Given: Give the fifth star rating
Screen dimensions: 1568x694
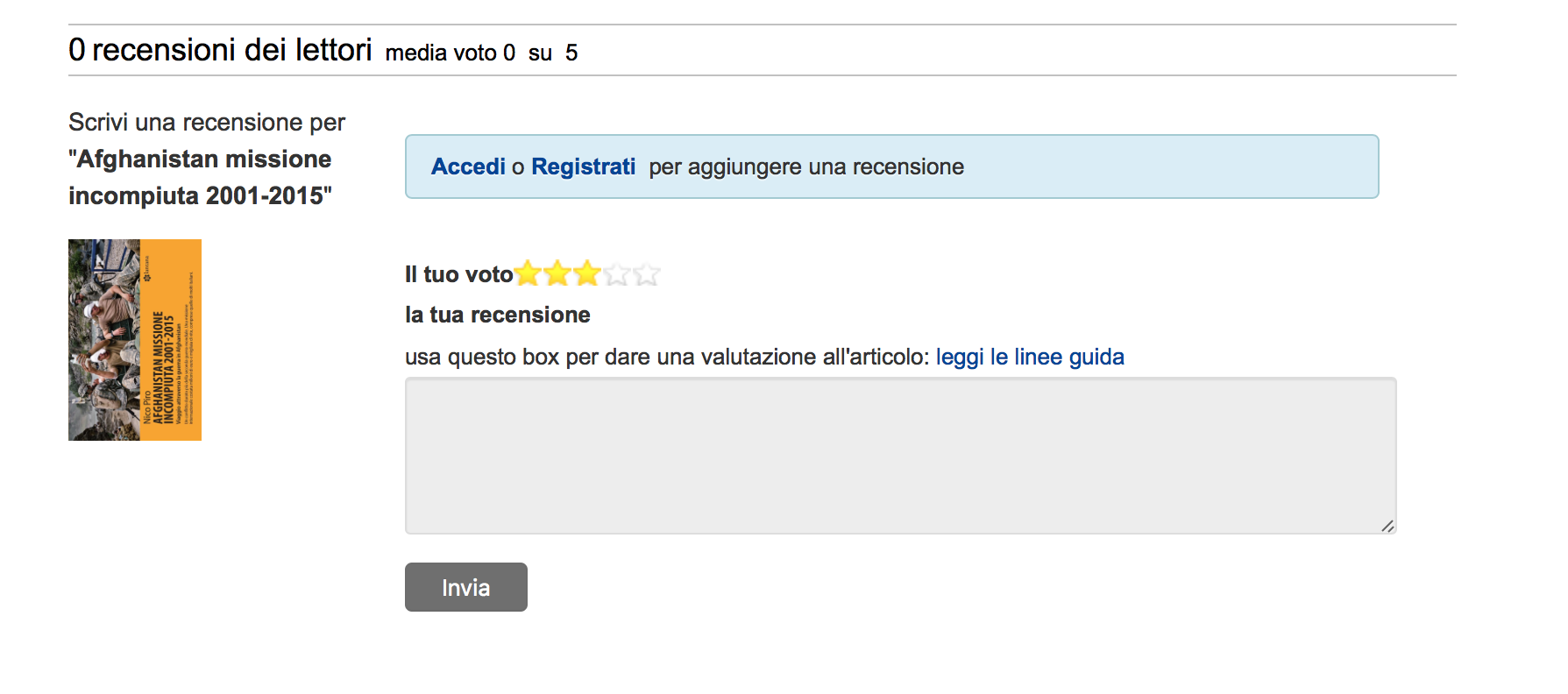Looking at the screenshot, I should tap(647, 274).
